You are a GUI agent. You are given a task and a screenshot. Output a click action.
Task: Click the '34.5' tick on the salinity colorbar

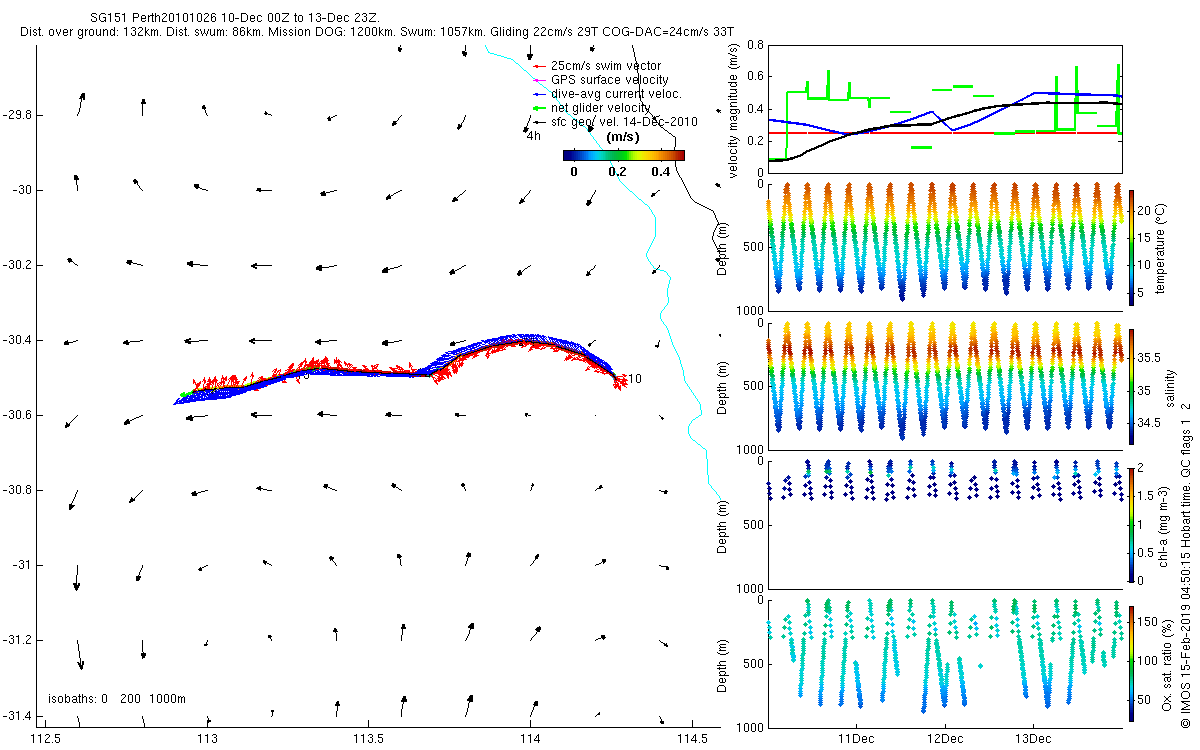pos(1151,423)
